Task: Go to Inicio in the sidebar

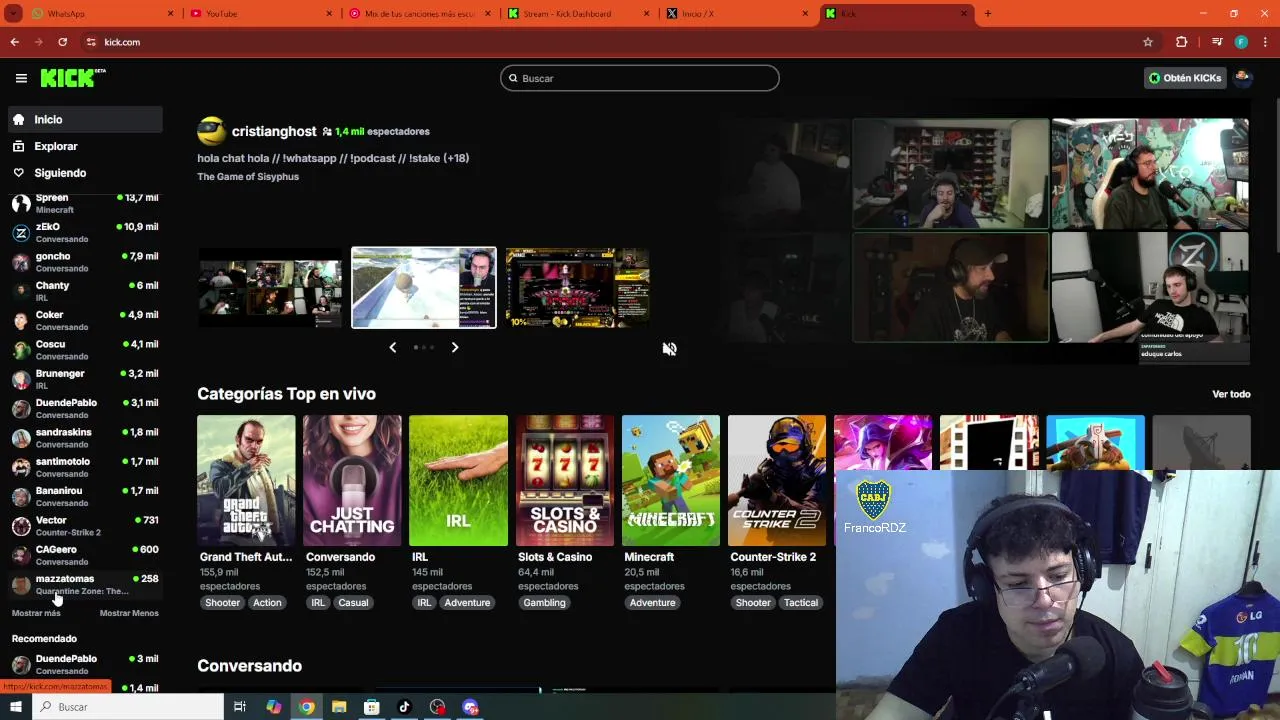Action: pyautogui.click(x=85, y=119)
